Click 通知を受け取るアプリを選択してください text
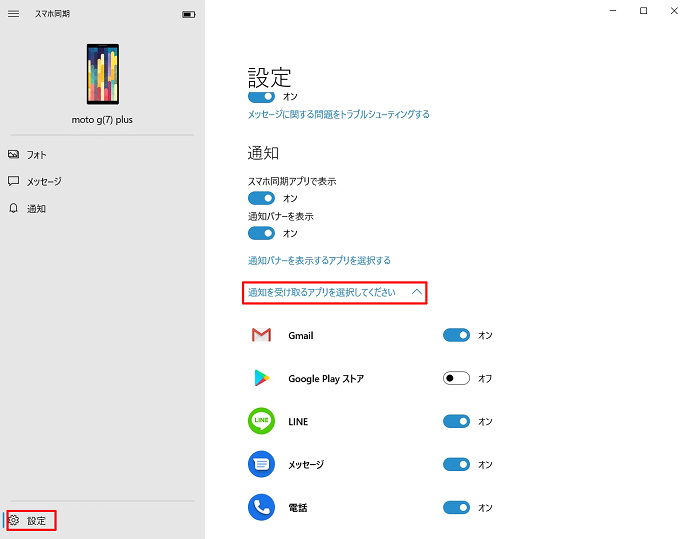 (x=322, y=292)
